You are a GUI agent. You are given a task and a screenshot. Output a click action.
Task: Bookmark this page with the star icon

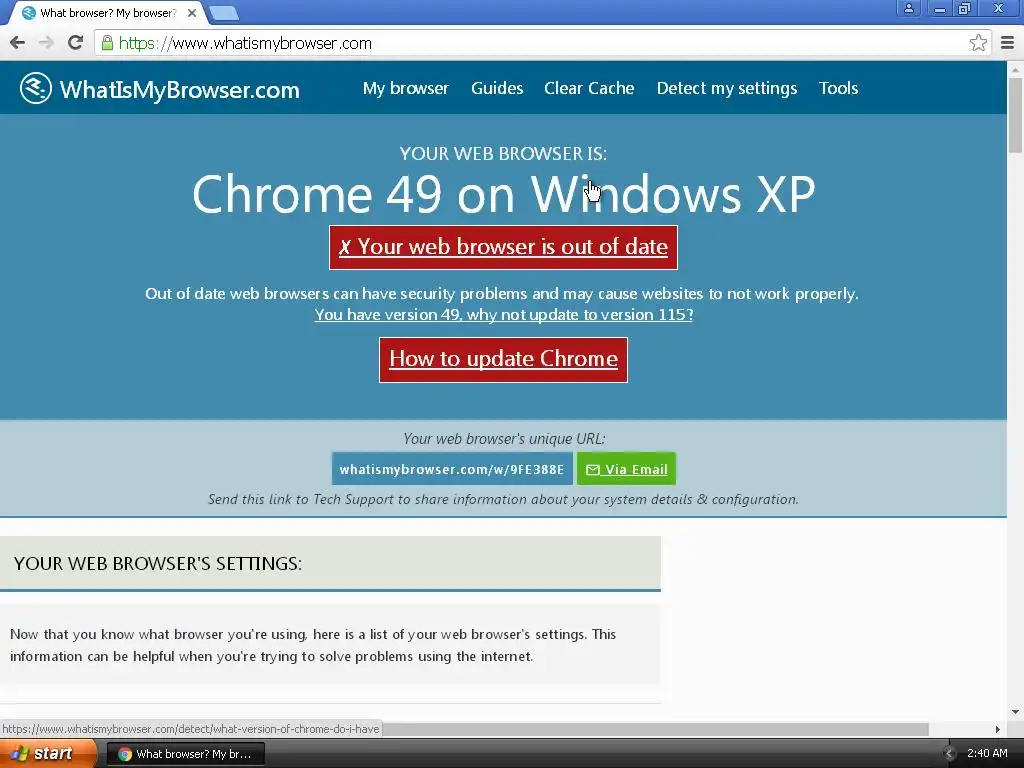(978, 43)
